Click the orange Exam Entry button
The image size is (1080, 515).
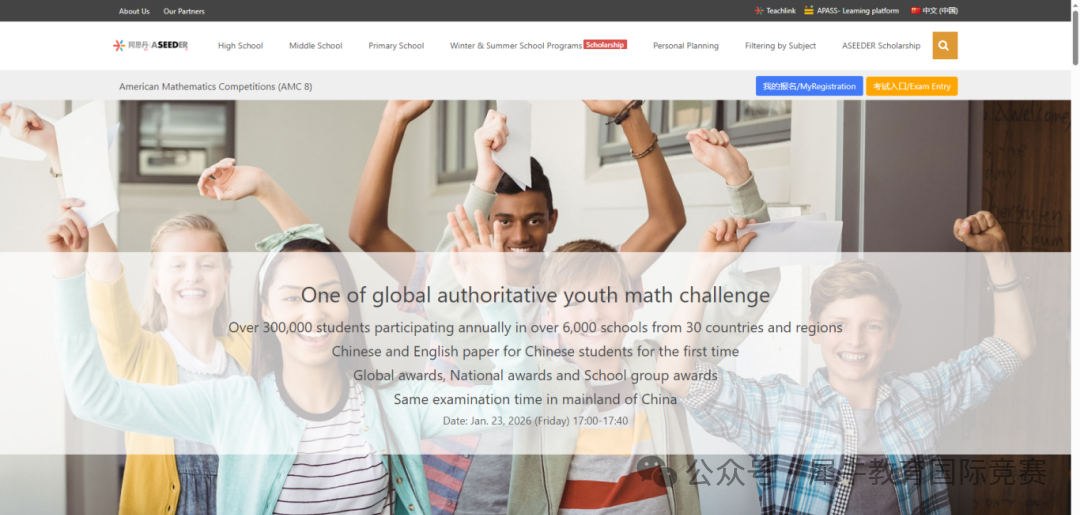pos(911,86)
